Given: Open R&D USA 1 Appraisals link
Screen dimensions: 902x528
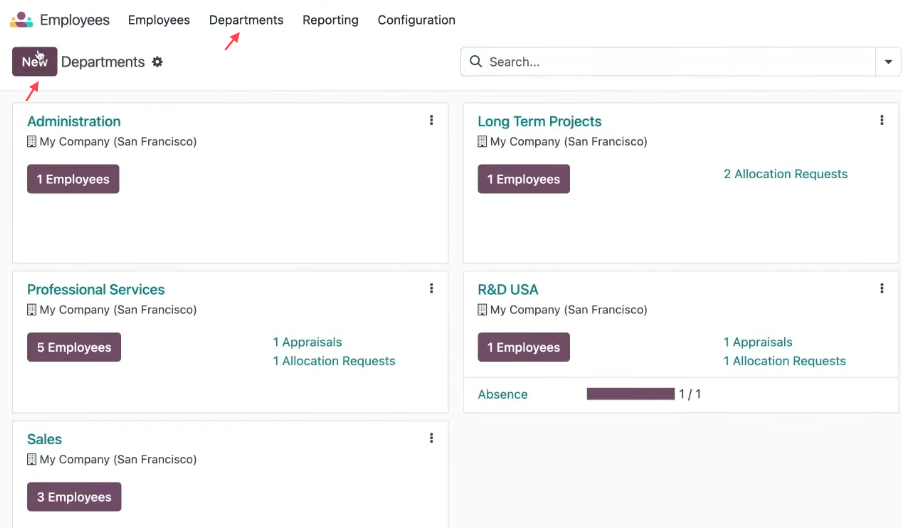Looking at the screenshot, I should point(758,342).
